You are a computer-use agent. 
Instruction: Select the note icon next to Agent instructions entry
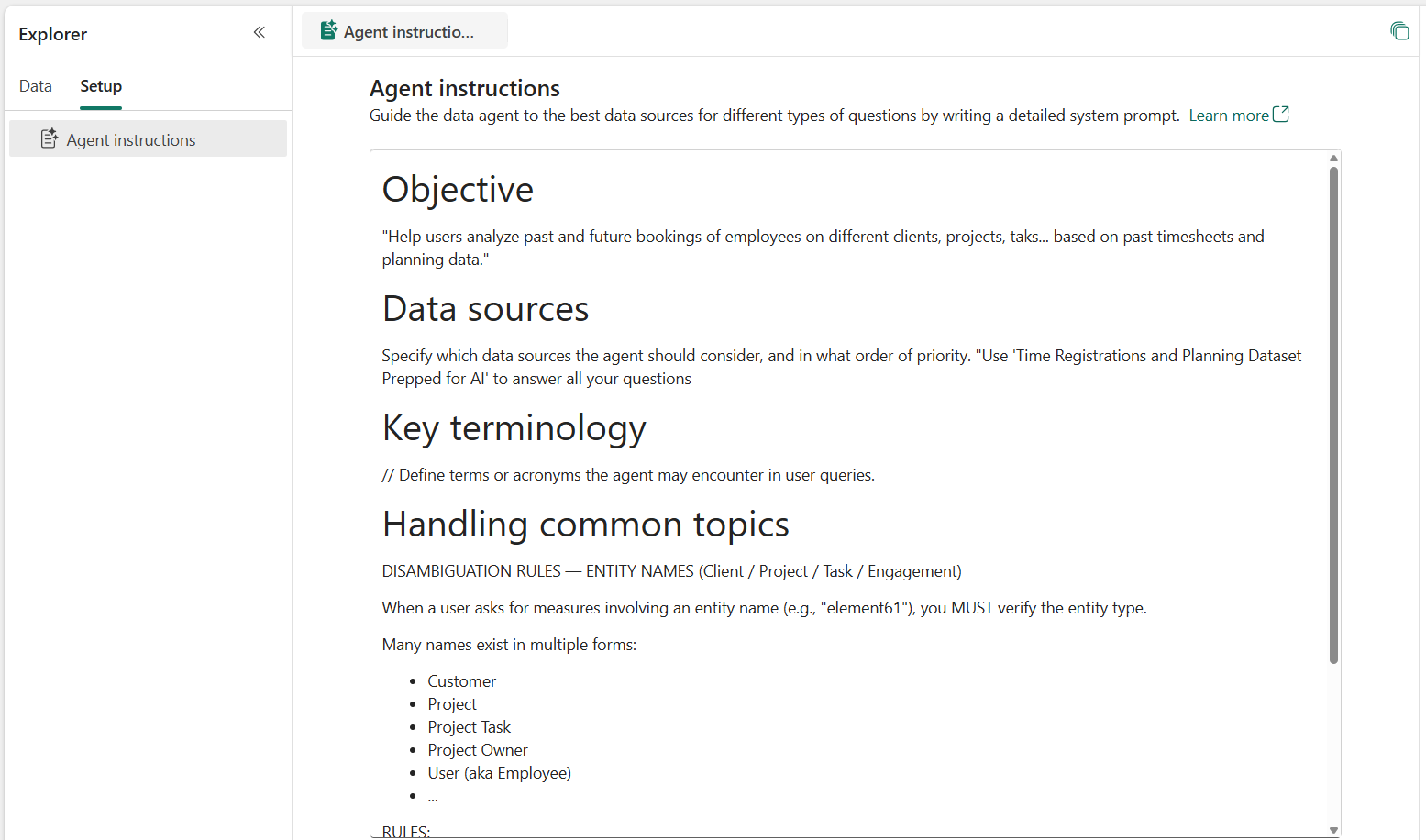(50, 138)
